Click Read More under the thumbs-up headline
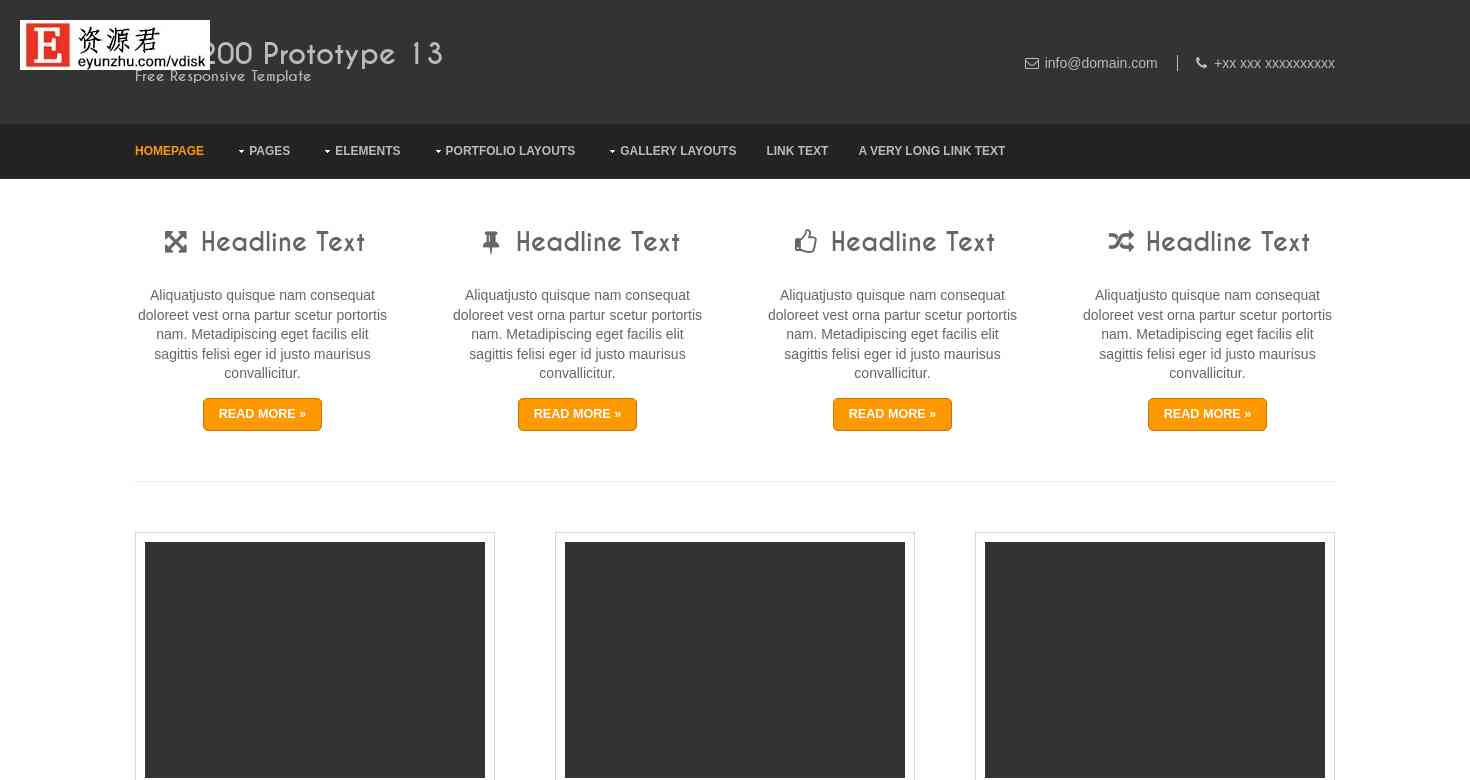Screen dimensions: 1470x780 [892, 414]
